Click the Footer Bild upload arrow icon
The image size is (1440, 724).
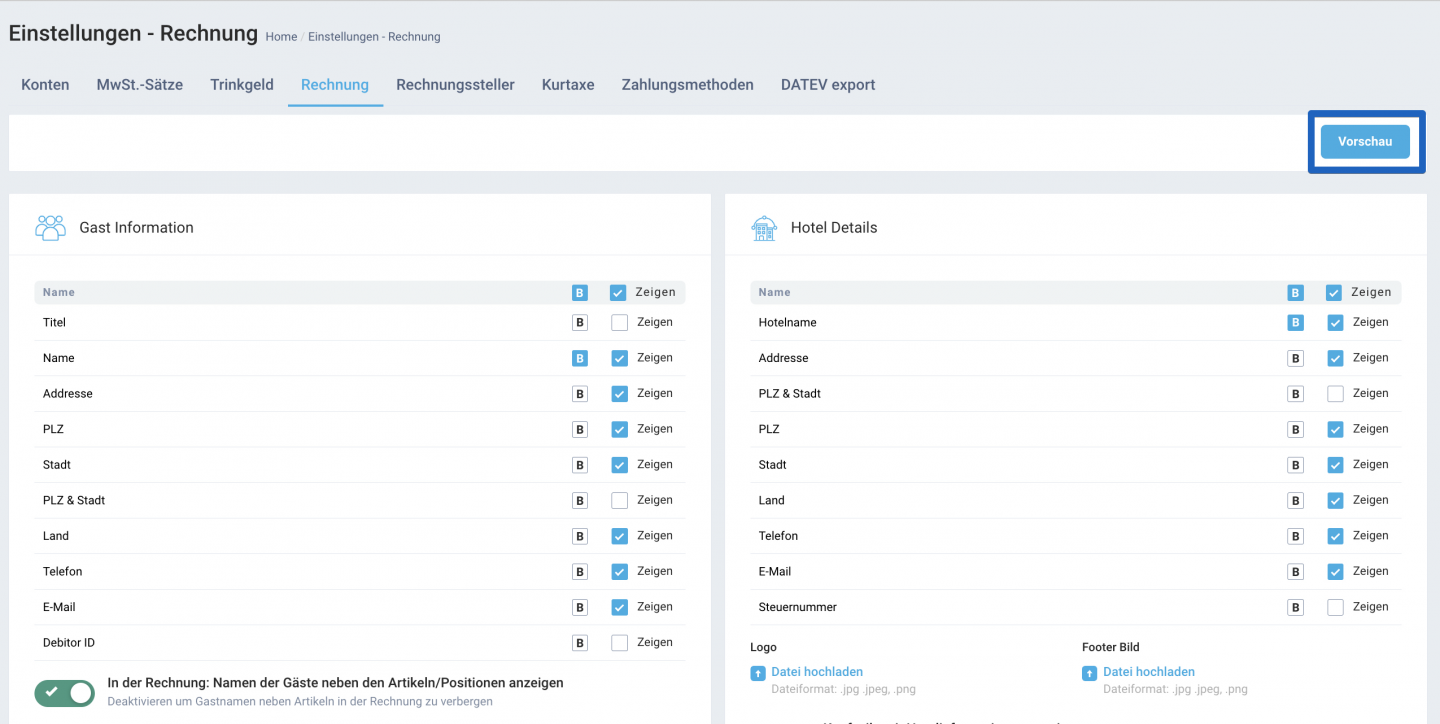1090,673
